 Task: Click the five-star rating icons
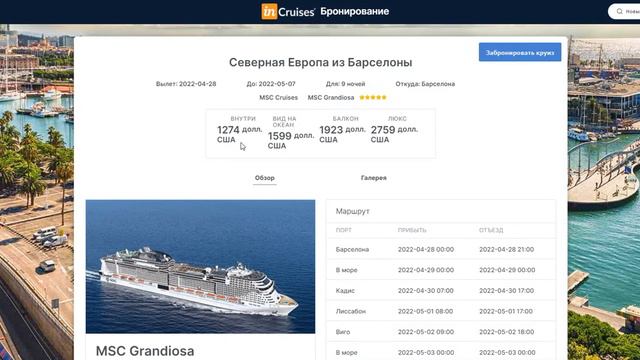(x=373, y=98)
